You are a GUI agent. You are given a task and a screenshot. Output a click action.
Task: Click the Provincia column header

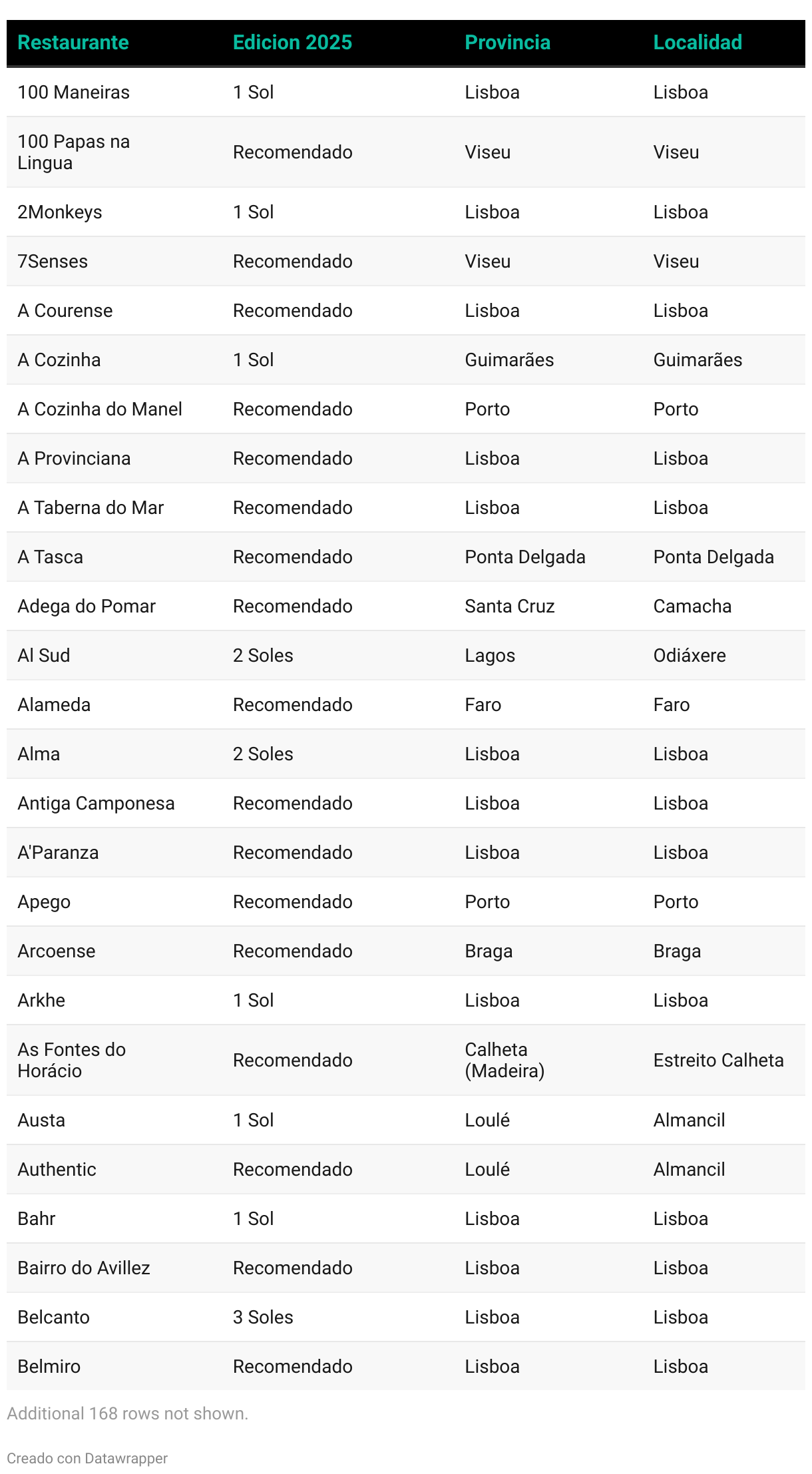(x=507, y=43)
